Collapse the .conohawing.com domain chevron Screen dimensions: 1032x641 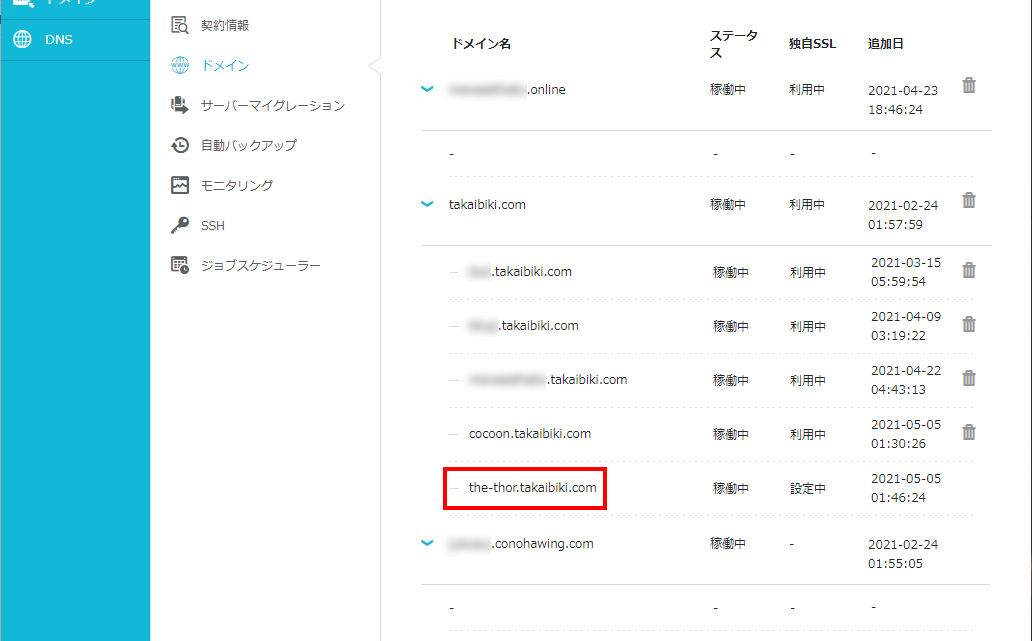click(427, 543)
